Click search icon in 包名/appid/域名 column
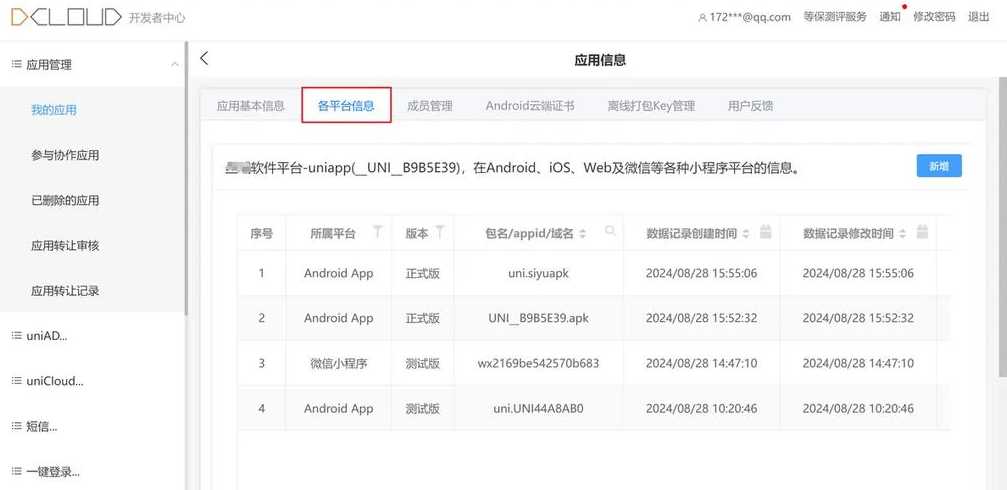The height and width of the screenshot is (490, 1007). [609, 231]
